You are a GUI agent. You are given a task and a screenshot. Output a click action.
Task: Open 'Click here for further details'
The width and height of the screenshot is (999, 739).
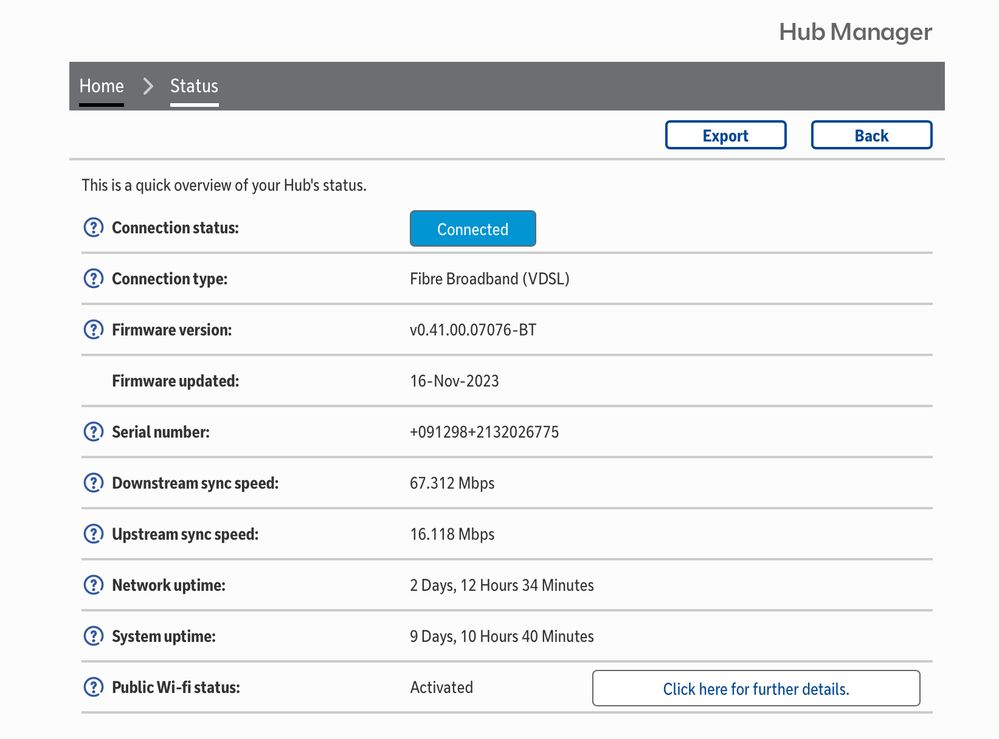[755, 688]
